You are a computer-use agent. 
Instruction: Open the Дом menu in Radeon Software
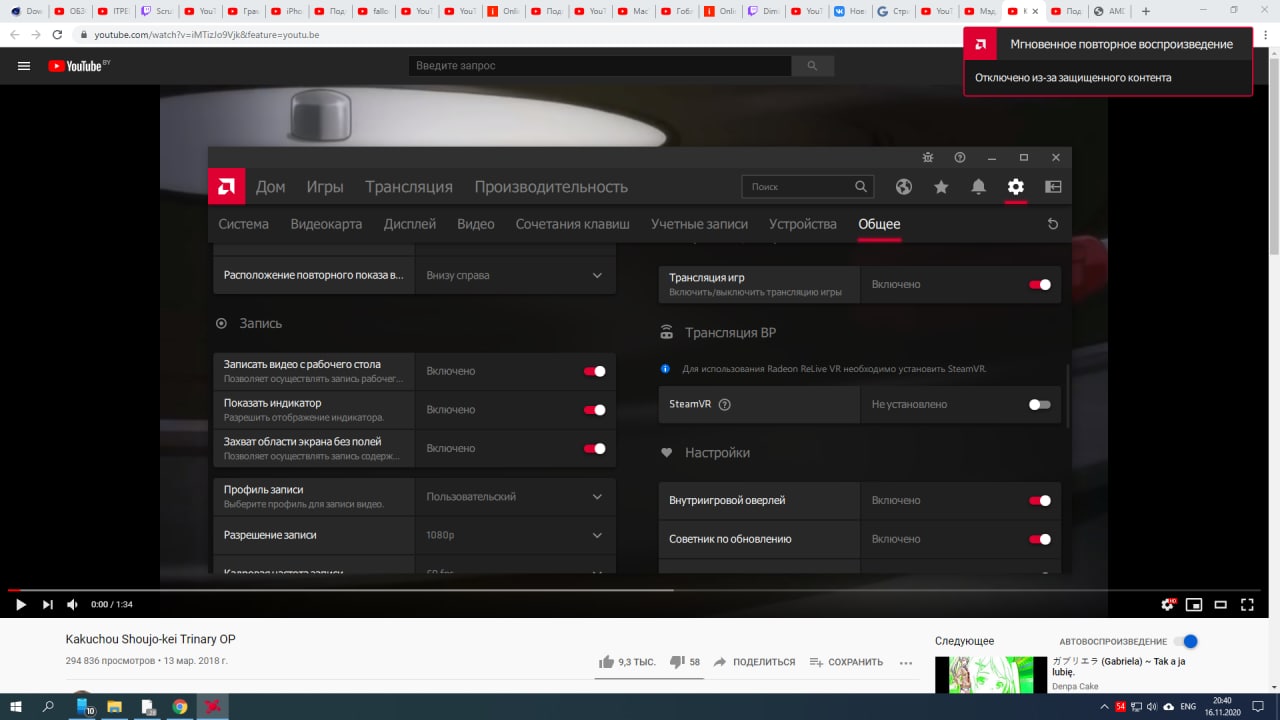click(x=270, y=187)
